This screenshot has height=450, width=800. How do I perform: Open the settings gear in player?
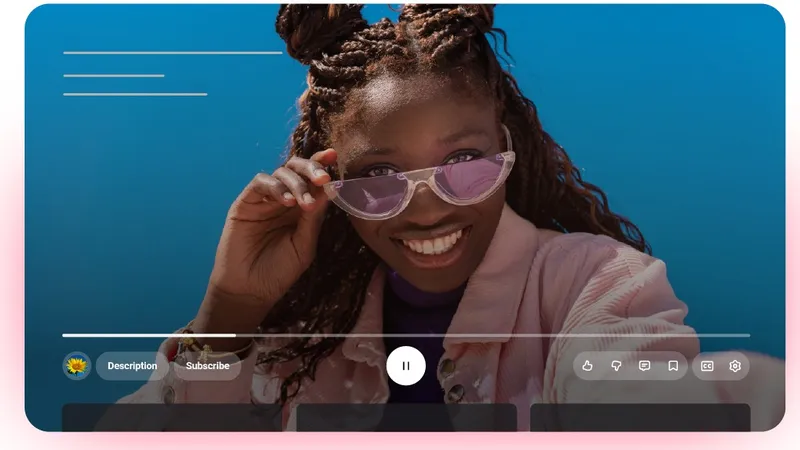click(x=735, y=366)
